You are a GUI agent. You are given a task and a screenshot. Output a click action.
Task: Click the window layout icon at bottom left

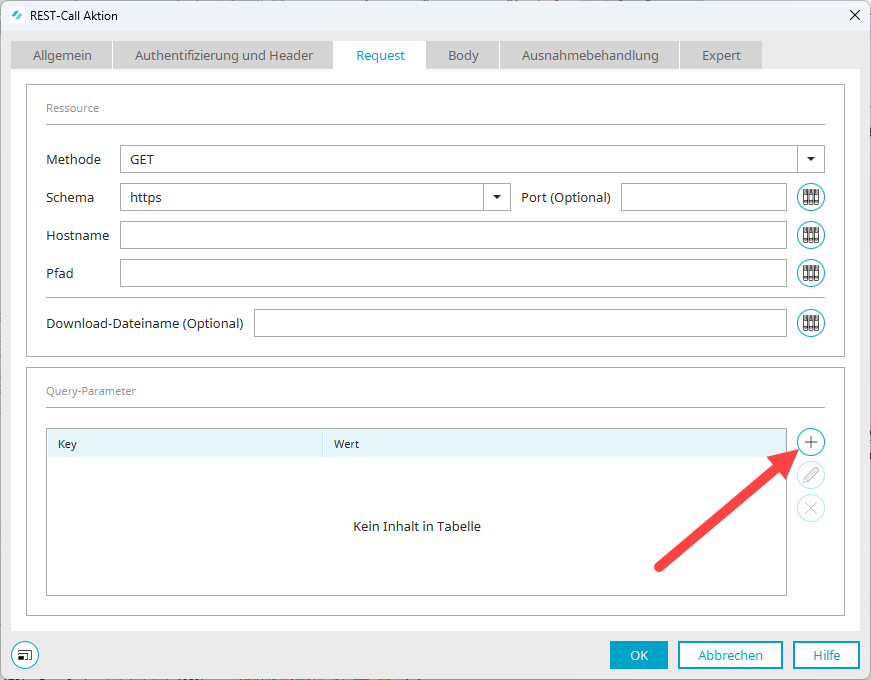(25, 655)
